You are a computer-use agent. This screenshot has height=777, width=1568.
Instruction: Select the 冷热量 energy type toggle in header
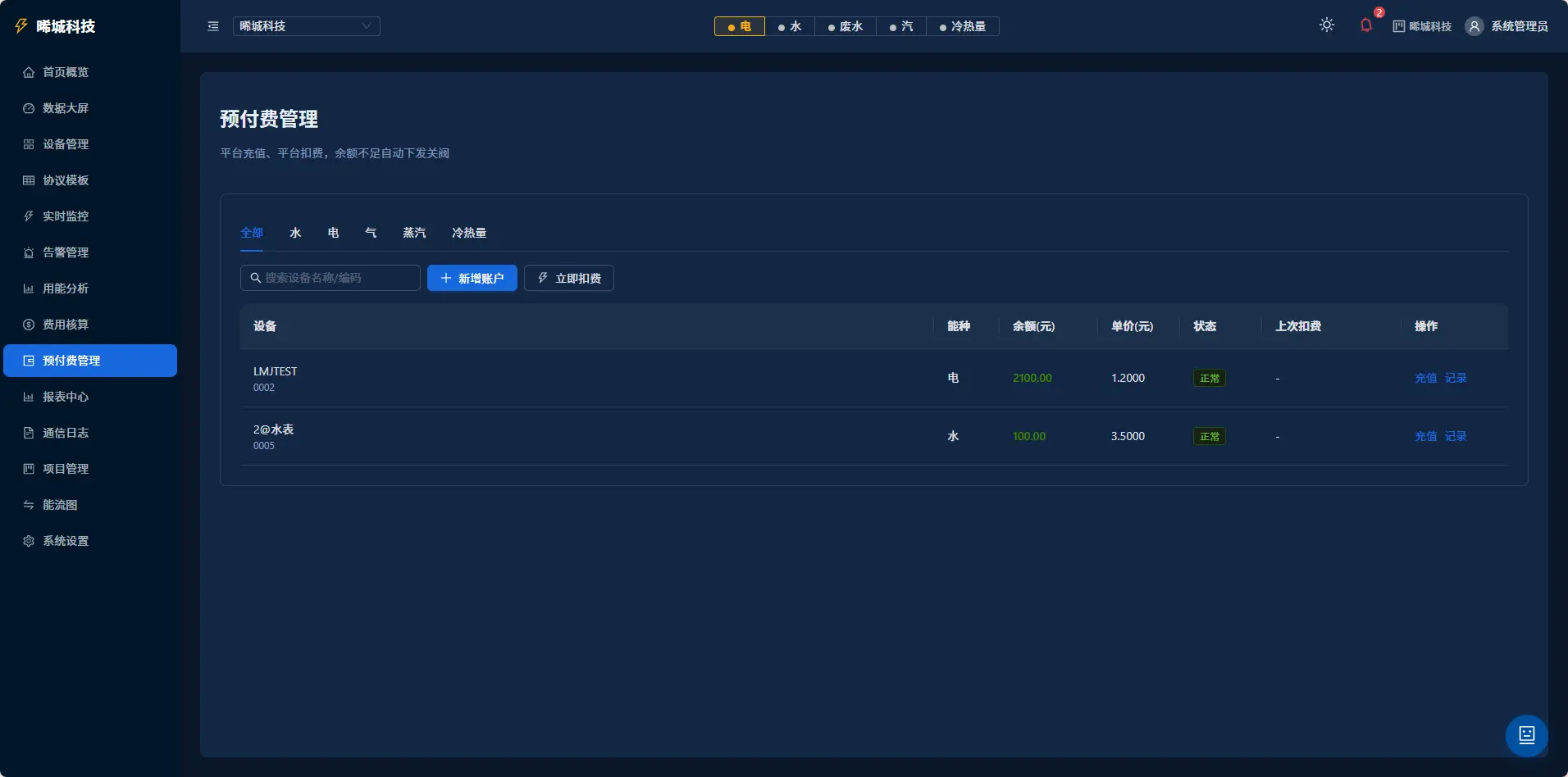[x=963, y=26]
